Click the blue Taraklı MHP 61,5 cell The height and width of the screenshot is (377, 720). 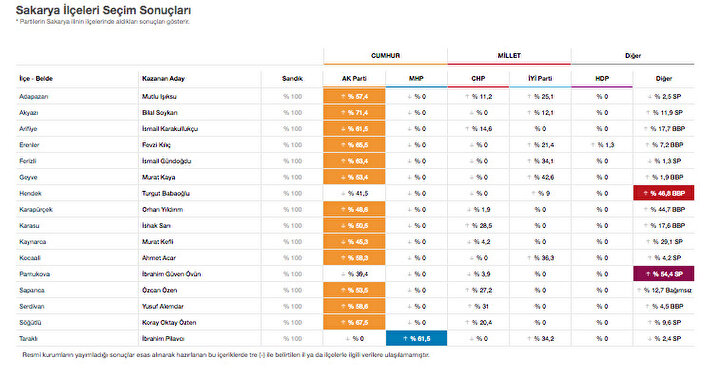pyautogui.click(x=416, y=338)
